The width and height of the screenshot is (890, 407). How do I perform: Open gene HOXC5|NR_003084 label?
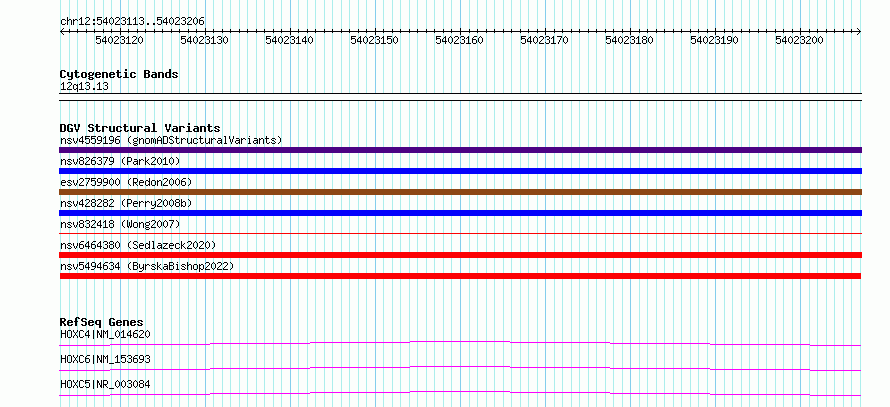coord(105,384)
